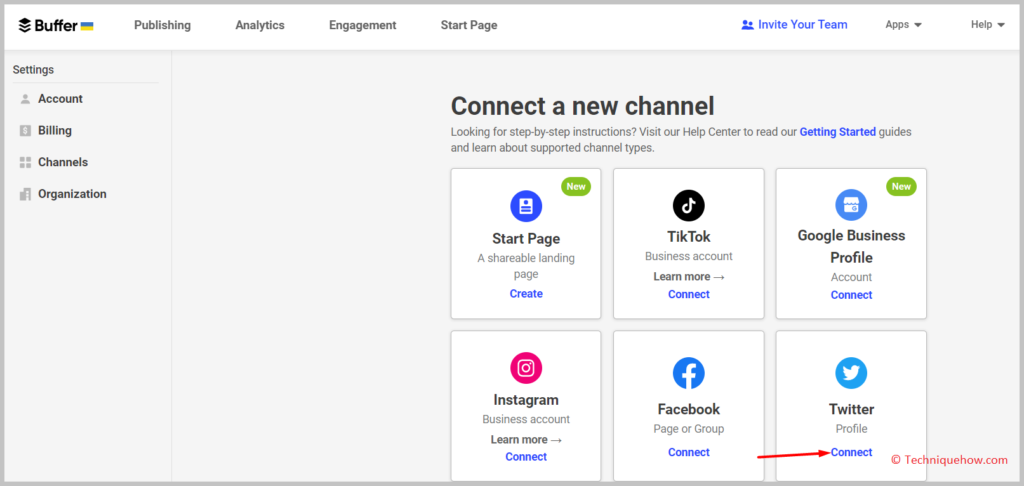Click the Start Page blue card icon
This screenshot has height=486, width=1024.
(x=526, y=206)
